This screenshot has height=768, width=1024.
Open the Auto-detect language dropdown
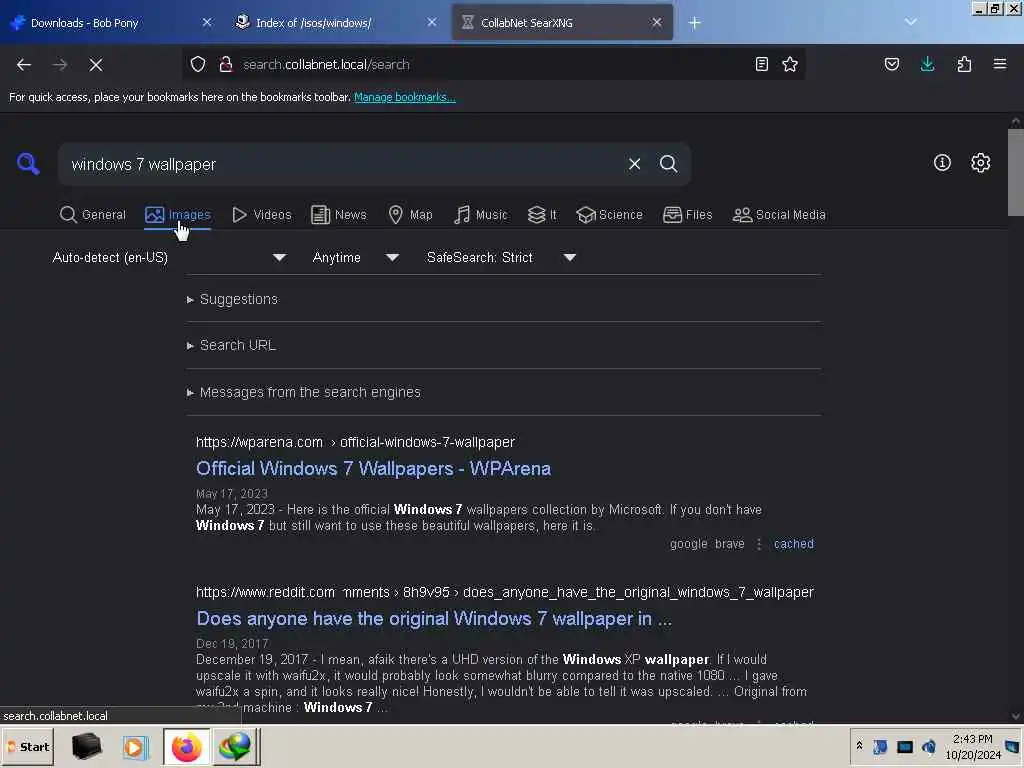click(169, 257)
